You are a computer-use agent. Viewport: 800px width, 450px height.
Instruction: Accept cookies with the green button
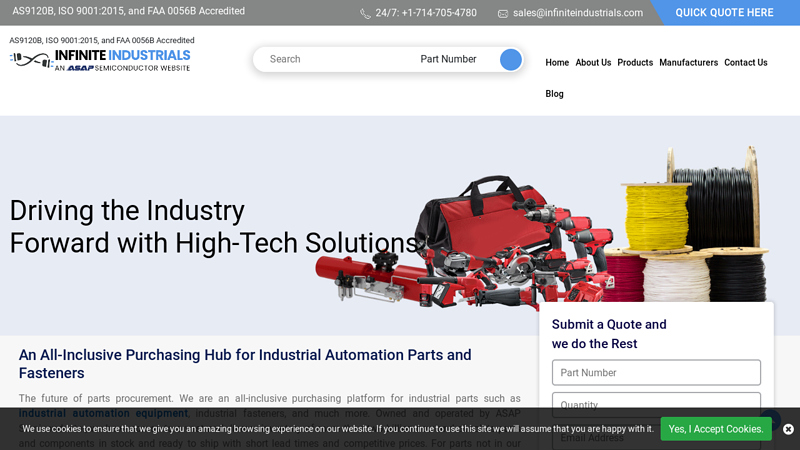pyautogui.click(x=716, y=429)
